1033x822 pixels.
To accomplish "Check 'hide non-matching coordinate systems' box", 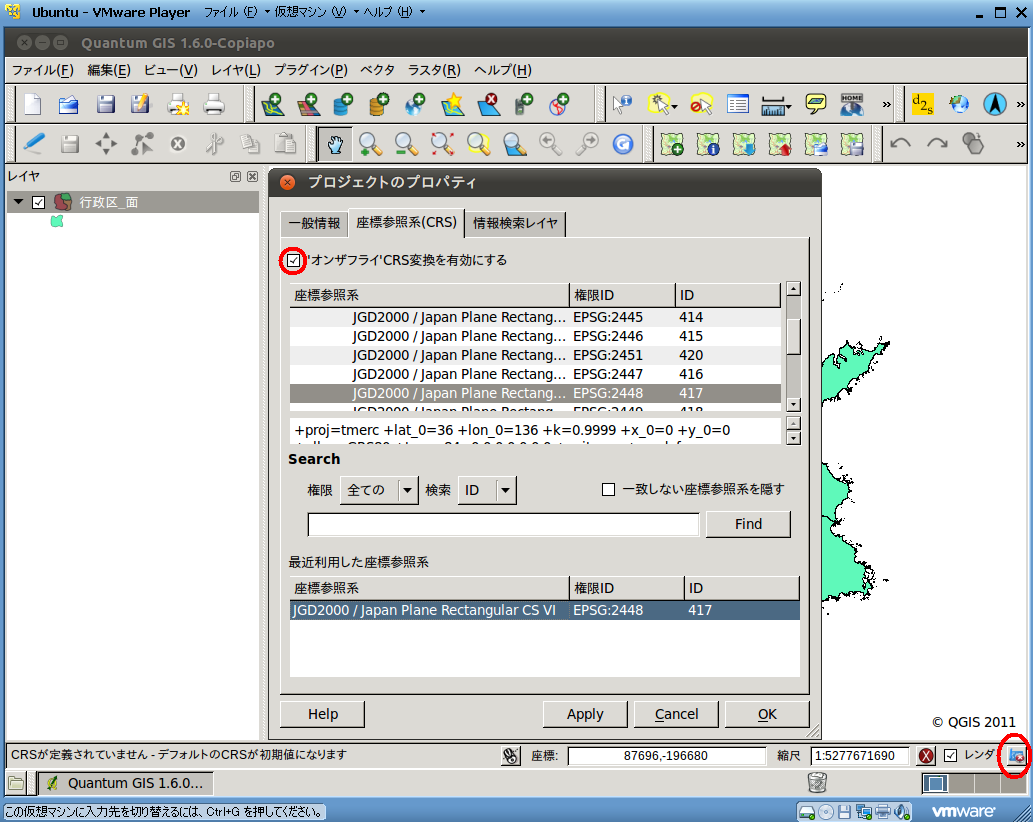I will pos(608,489).
